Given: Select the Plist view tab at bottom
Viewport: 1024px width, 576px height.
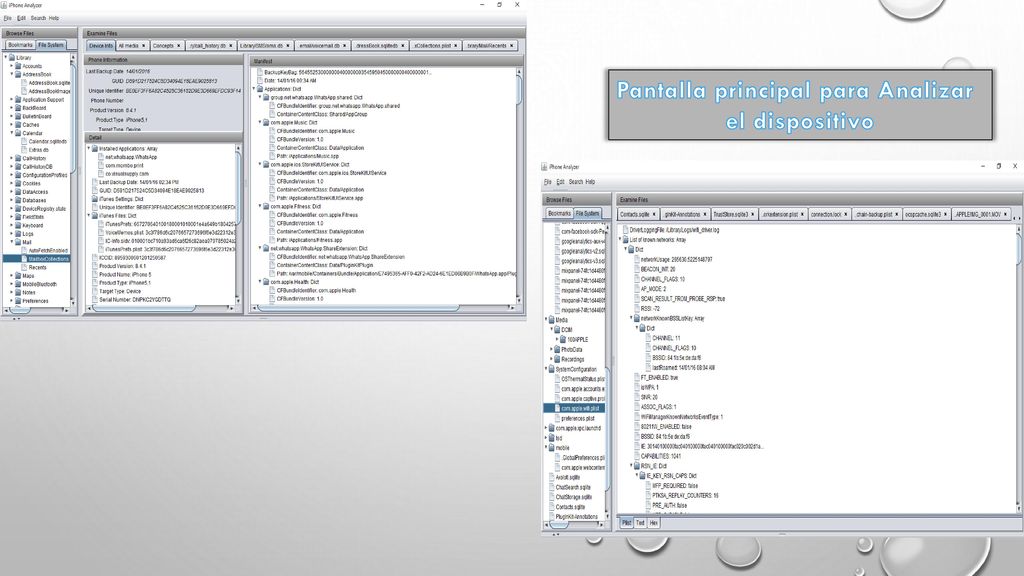Looking at the screenshot, I should [626, 523].
